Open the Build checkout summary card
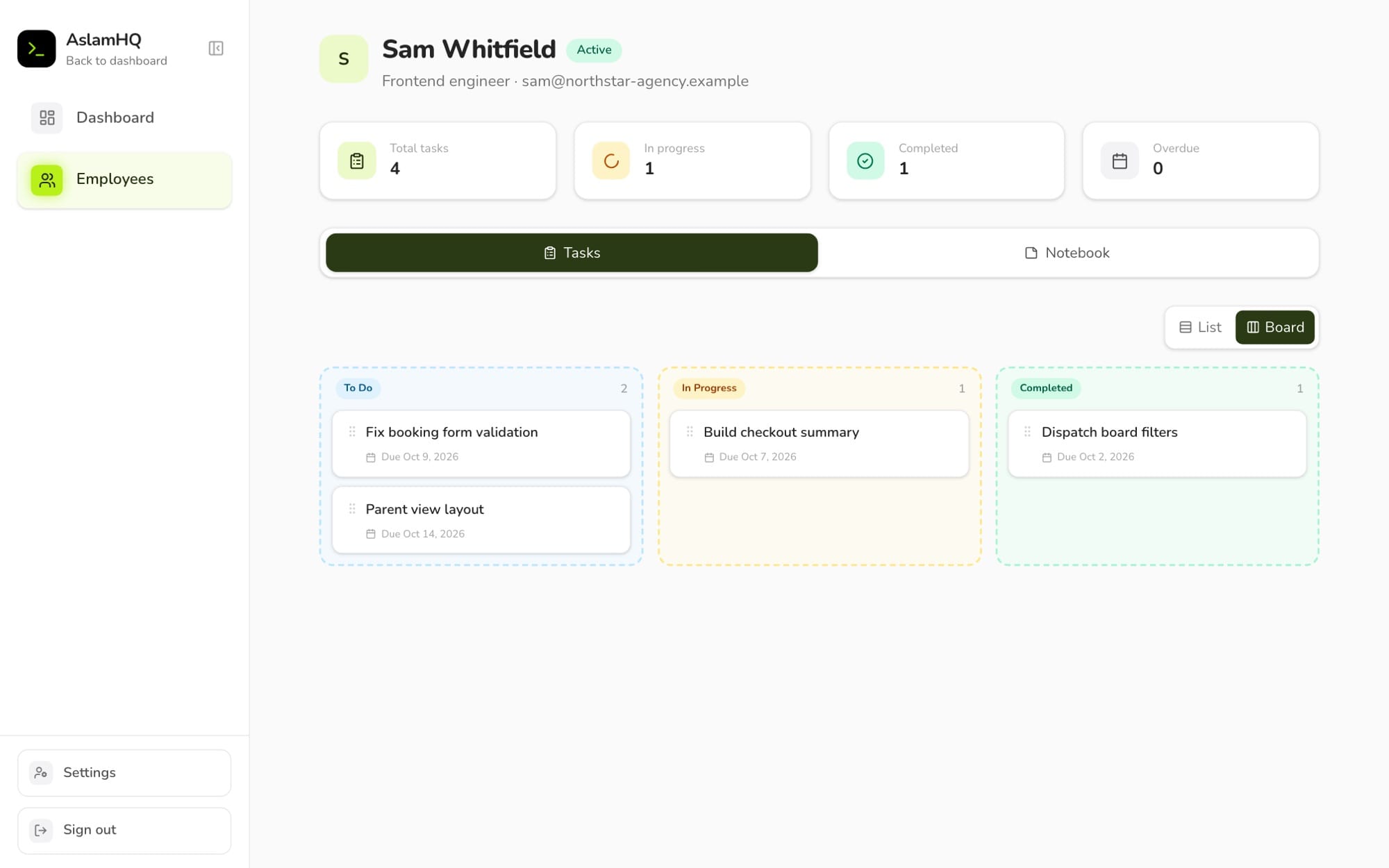1389x868 pixels. click(819, 444)
